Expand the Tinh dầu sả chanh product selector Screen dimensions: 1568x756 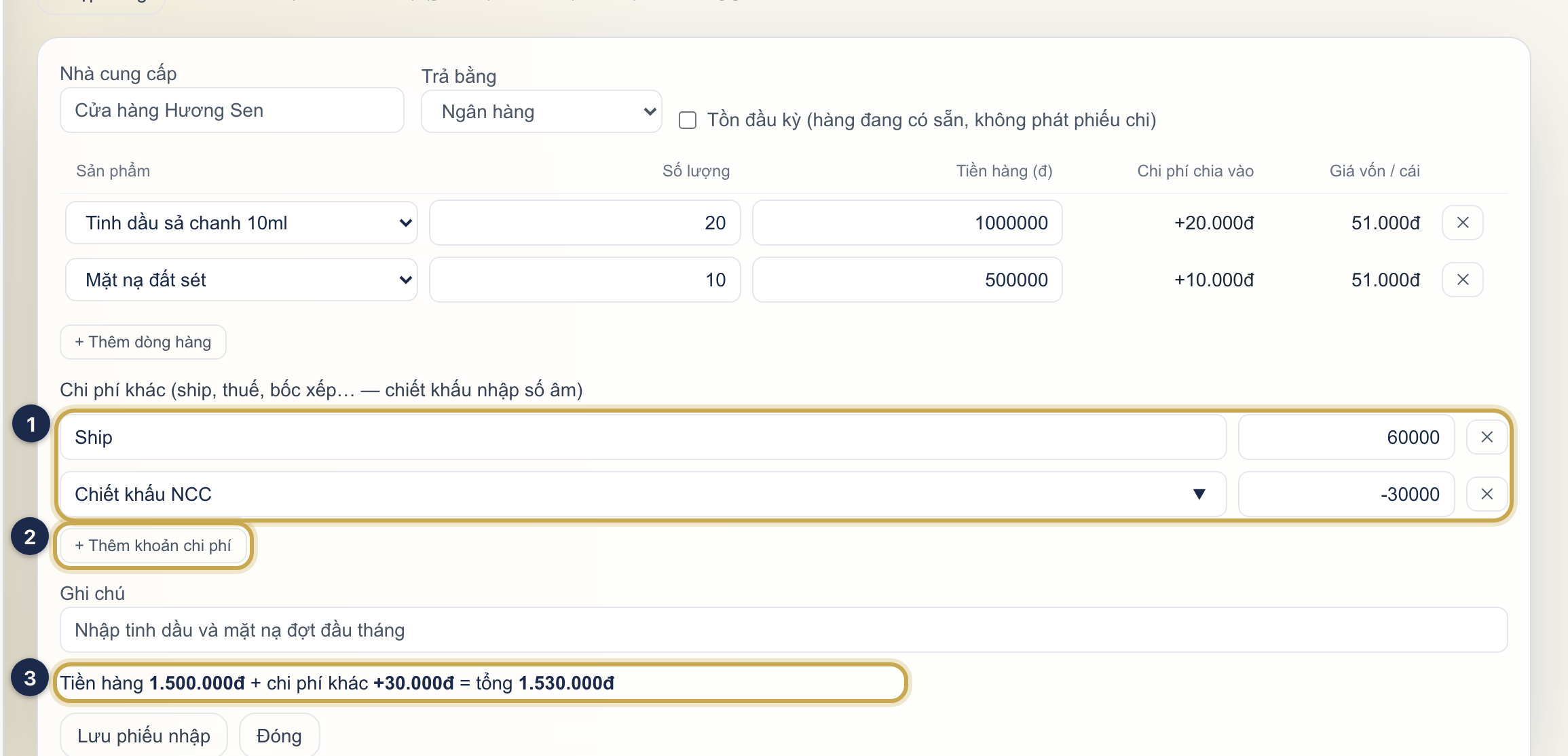coord(242,223)
